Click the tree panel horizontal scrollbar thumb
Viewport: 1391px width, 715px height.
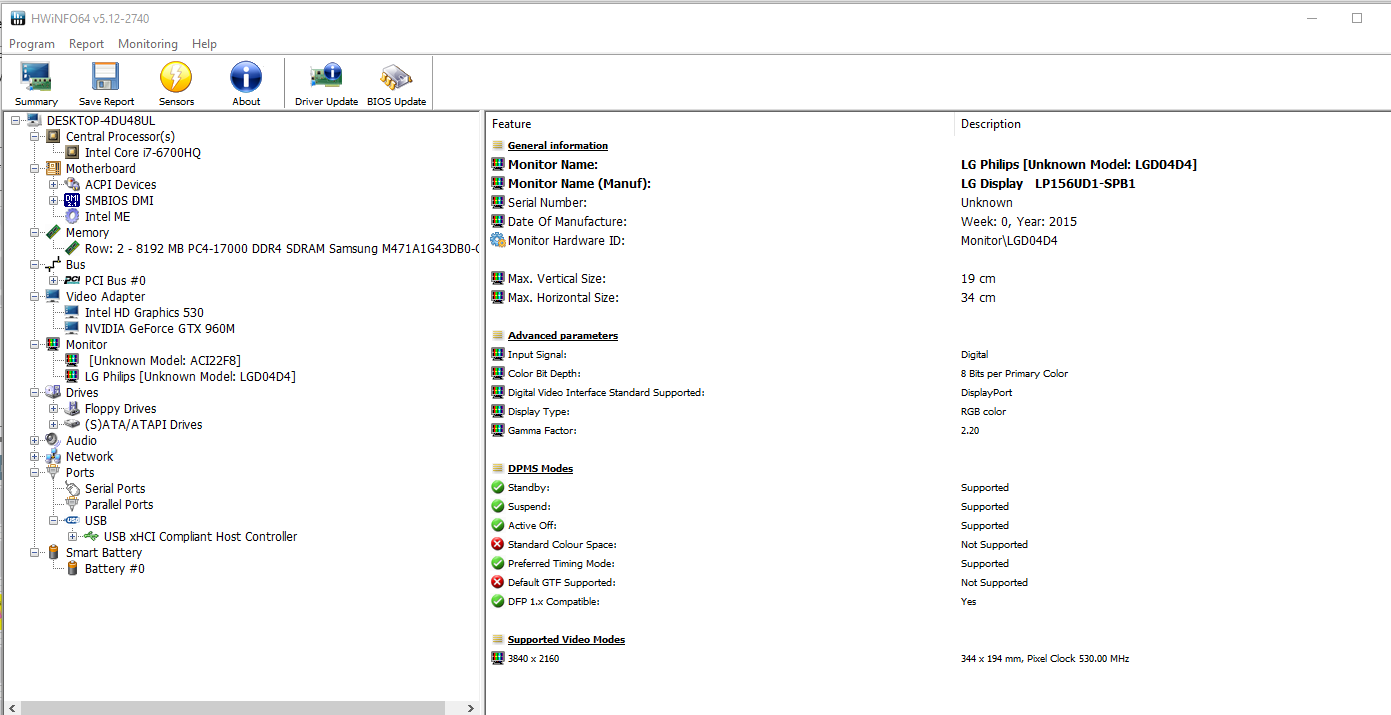[x=234, y=707]
